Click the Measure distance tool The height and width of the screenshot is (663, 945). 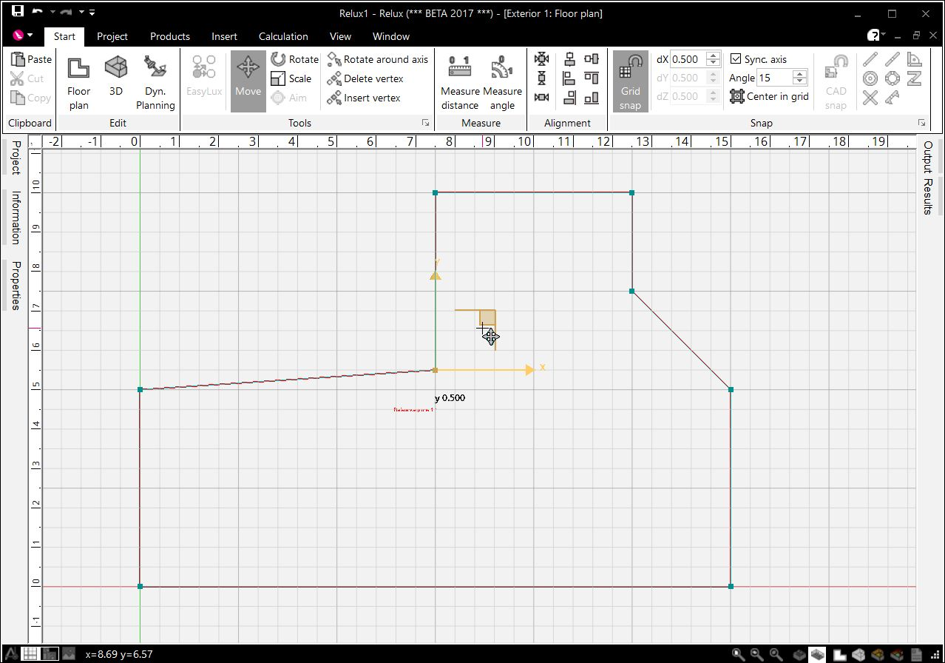[459, 83]
